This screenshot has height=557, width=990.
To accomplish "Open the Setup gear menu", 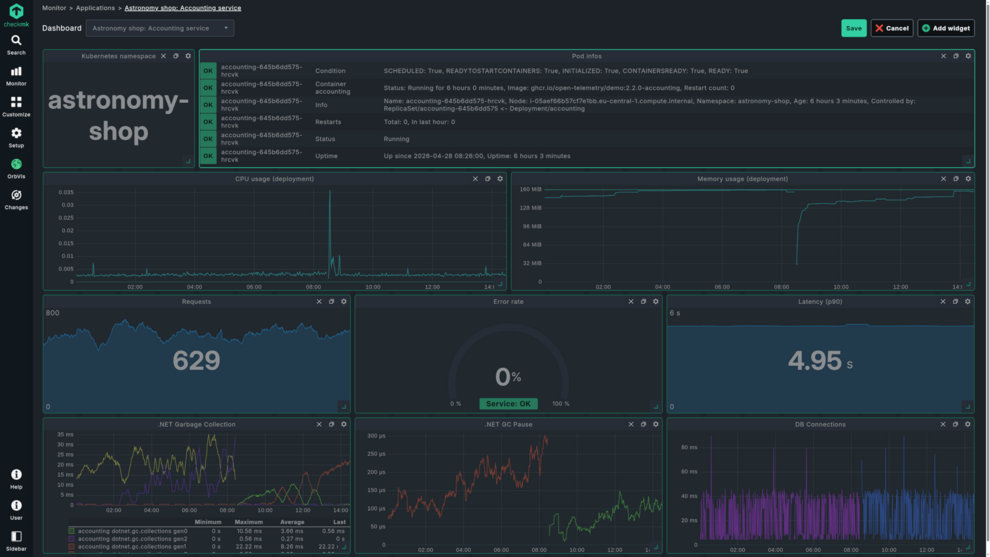I will 16,138.
